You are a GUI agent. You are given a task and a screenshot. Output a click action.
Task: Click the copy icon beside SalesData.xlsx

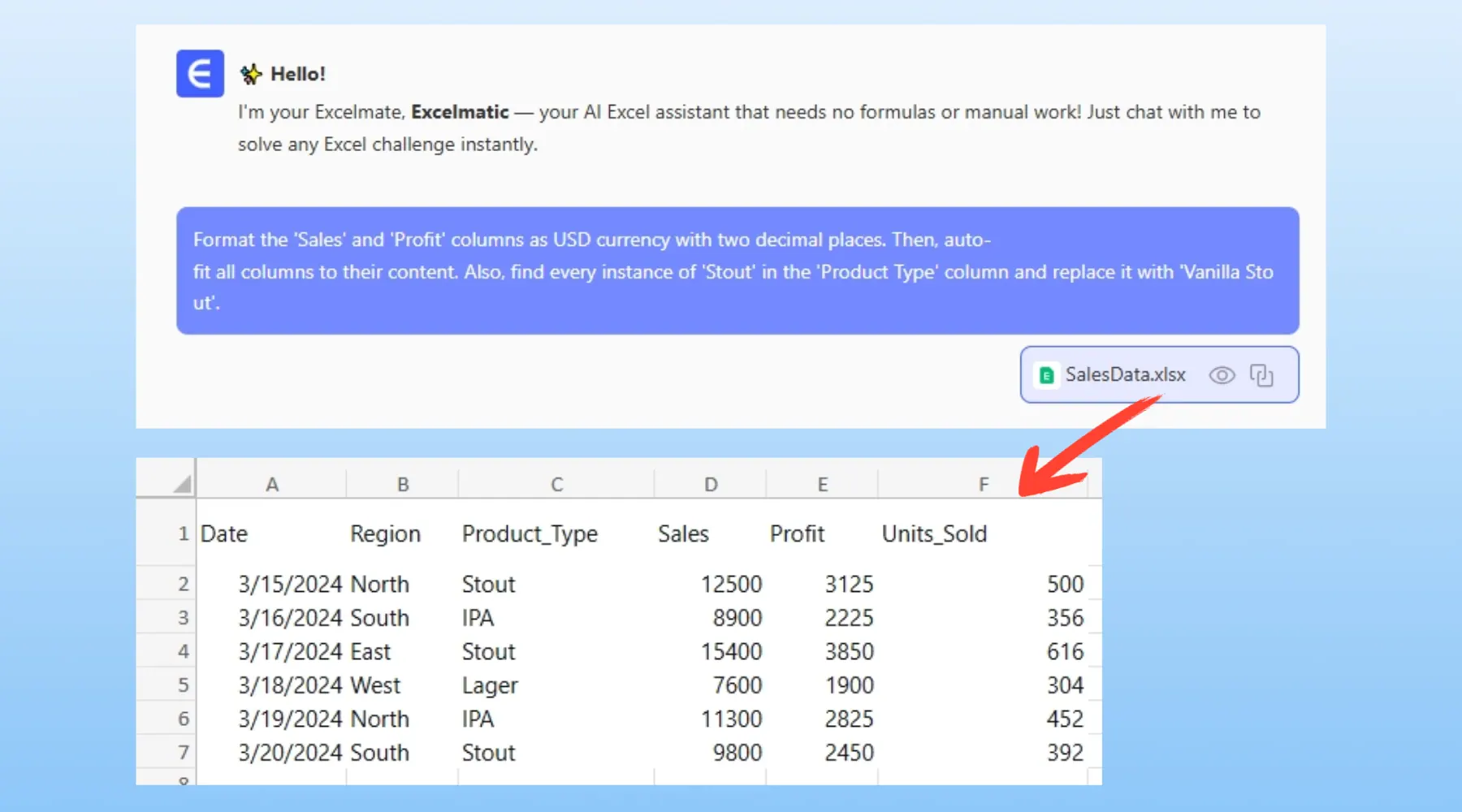click(1261, 375)
